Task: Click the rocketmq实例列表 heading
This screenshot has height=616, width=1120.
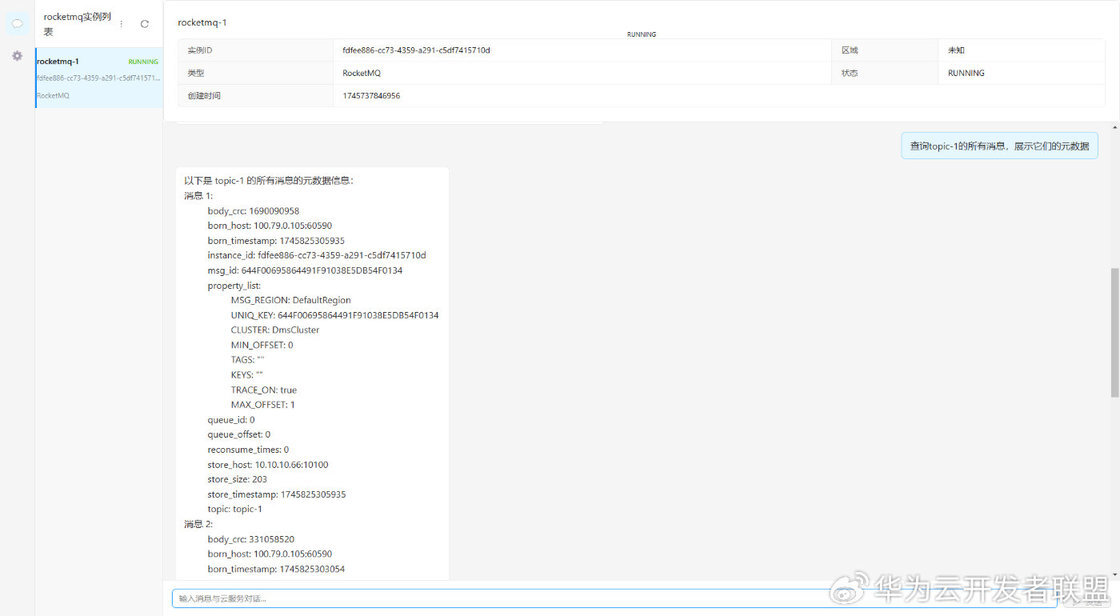Action: tap(77, 24)
